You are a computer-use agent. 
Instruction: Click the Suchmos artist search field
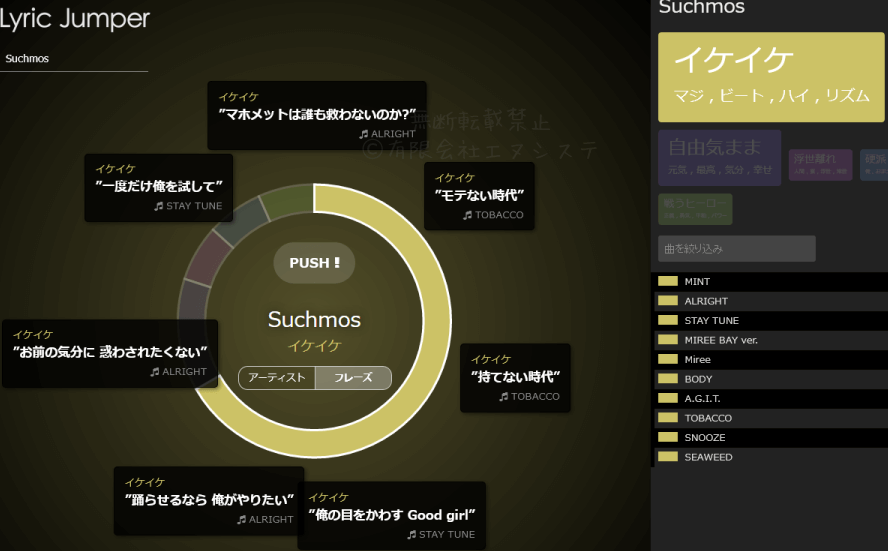74,59
